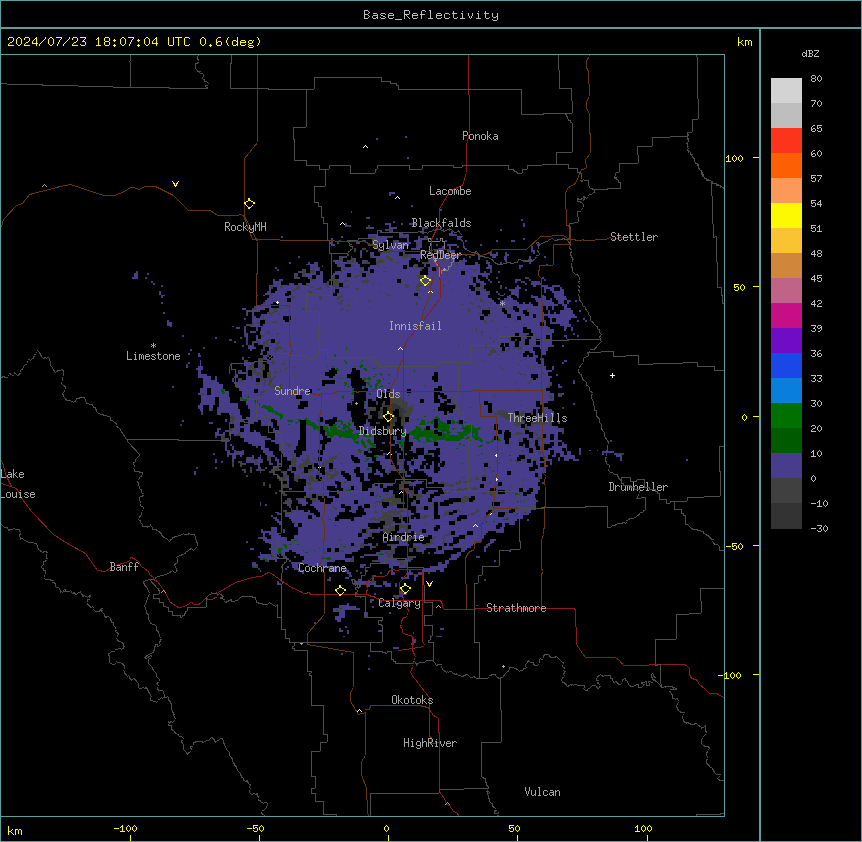Screen dimensions: 862x842
Task: Click the Sylvan label on the map
Action: pos(390,245)
